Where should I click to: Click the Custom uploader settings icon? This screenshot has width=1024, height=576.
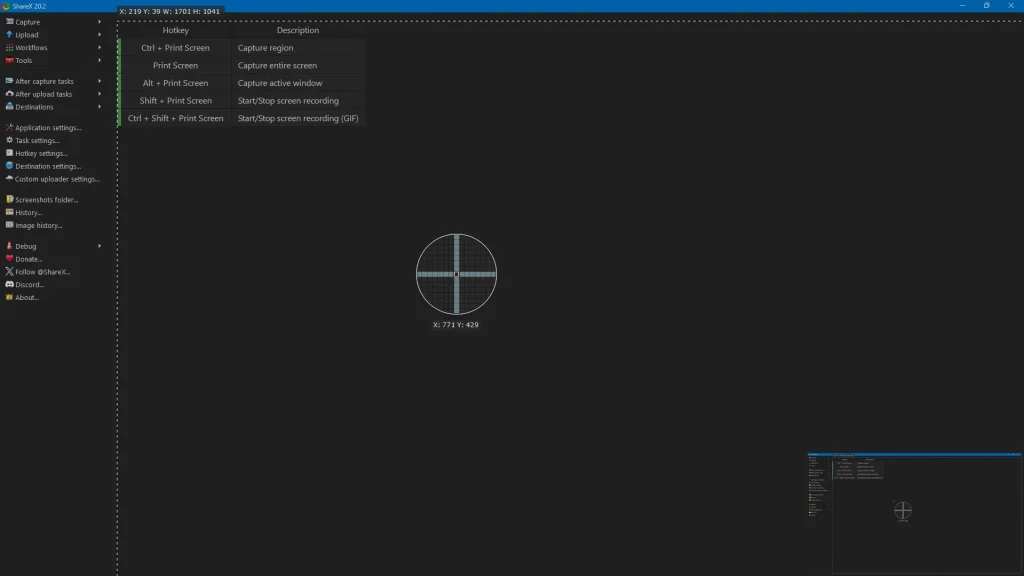point(9,178)
